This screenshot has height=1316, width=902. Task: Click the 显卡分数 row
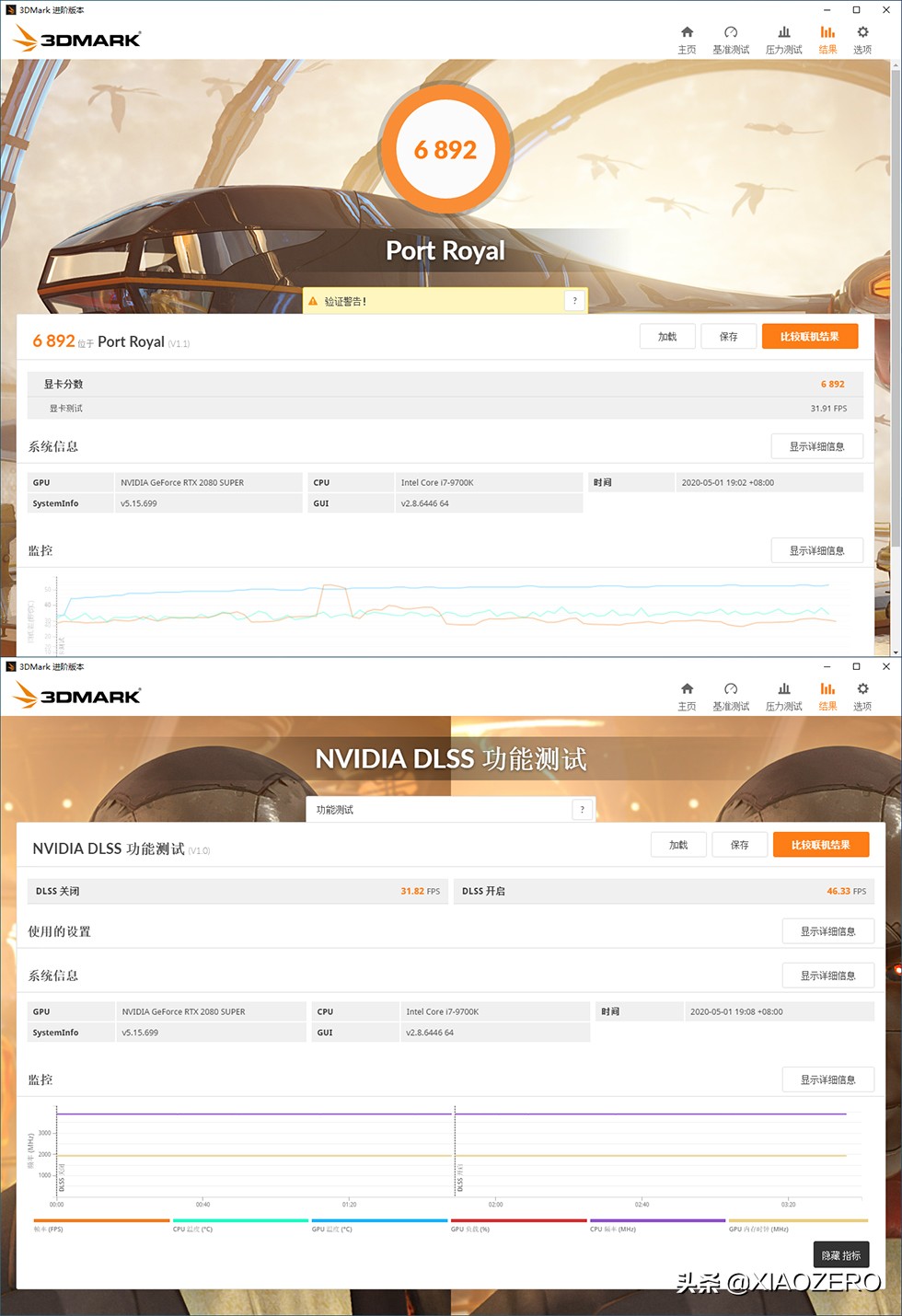point(445,384)
